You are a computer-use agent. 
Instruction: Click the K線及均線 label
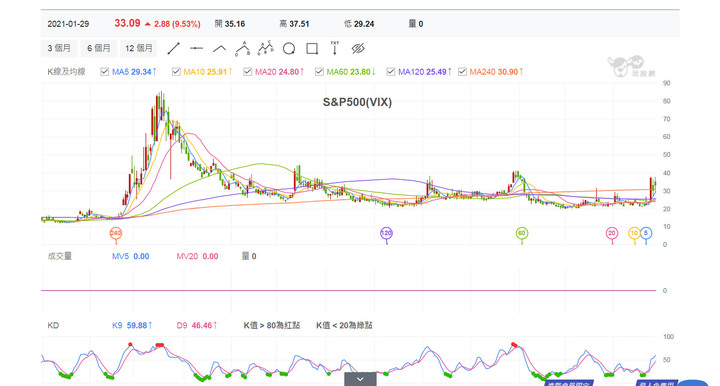pyautogui.click(x=67, y=72)
